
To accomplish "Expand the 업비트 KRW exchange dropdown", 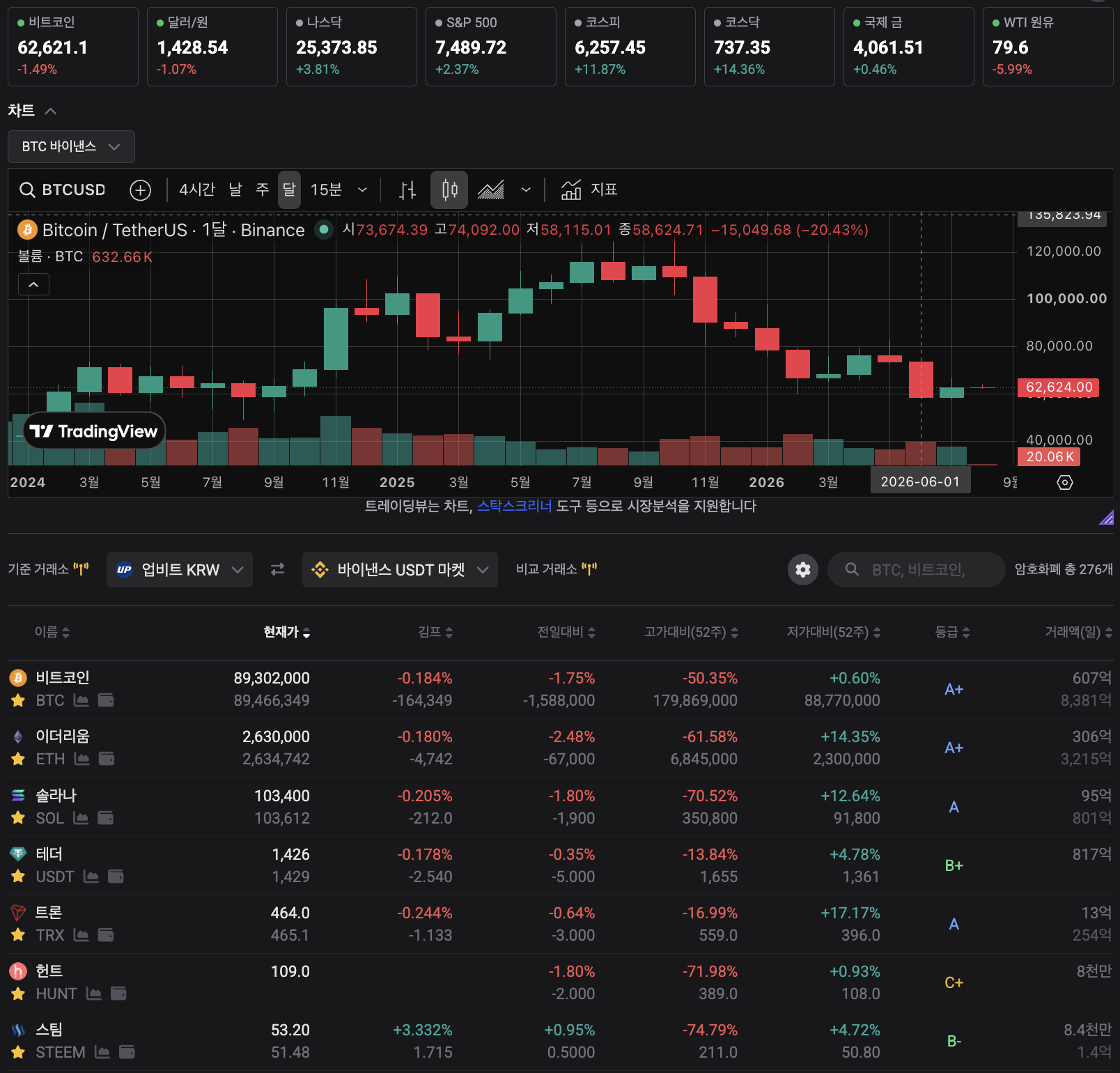I will pyautogui.click(x=180, y=570).
